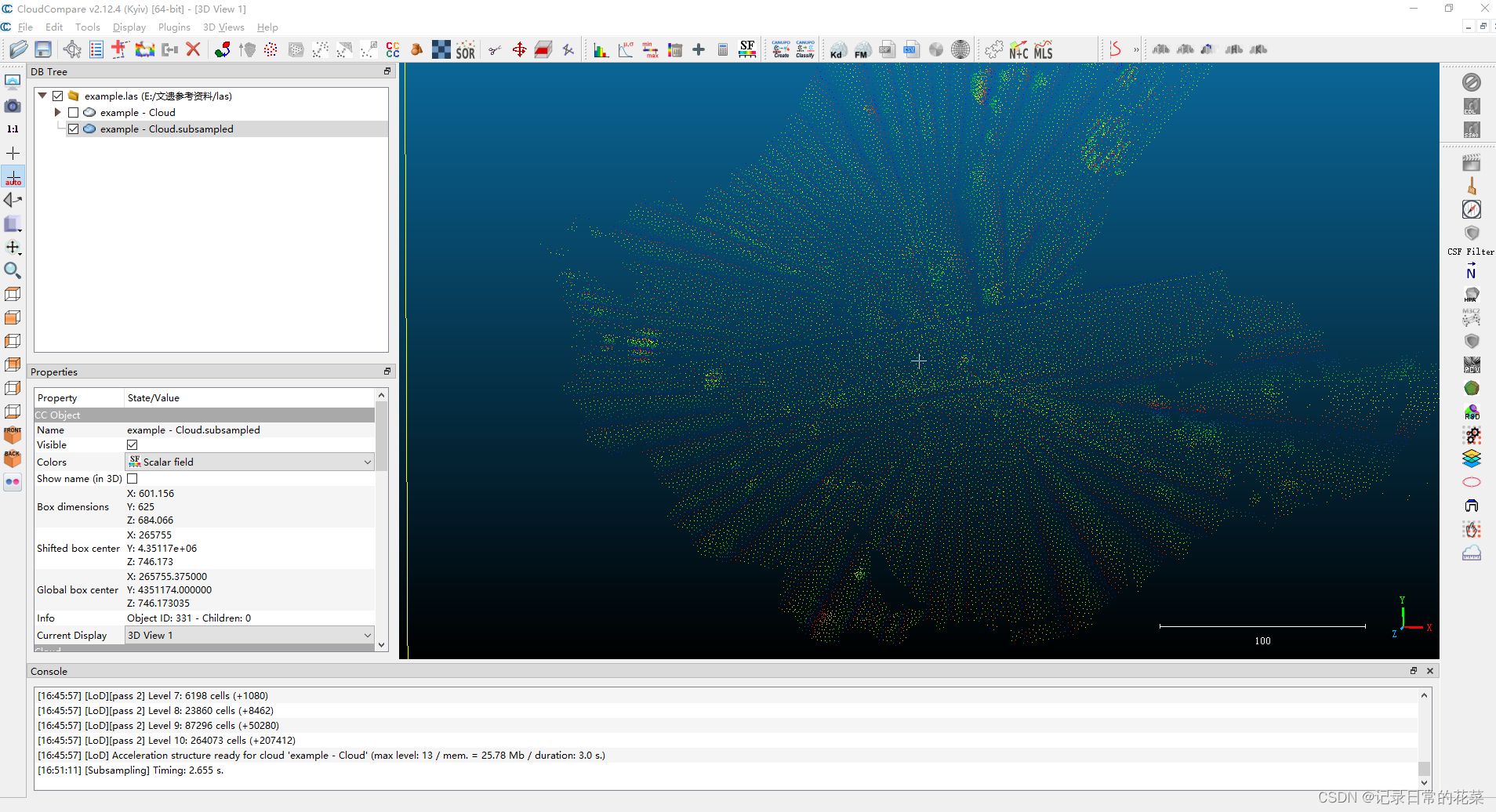Show the scalar field histogram

(601, 49)
